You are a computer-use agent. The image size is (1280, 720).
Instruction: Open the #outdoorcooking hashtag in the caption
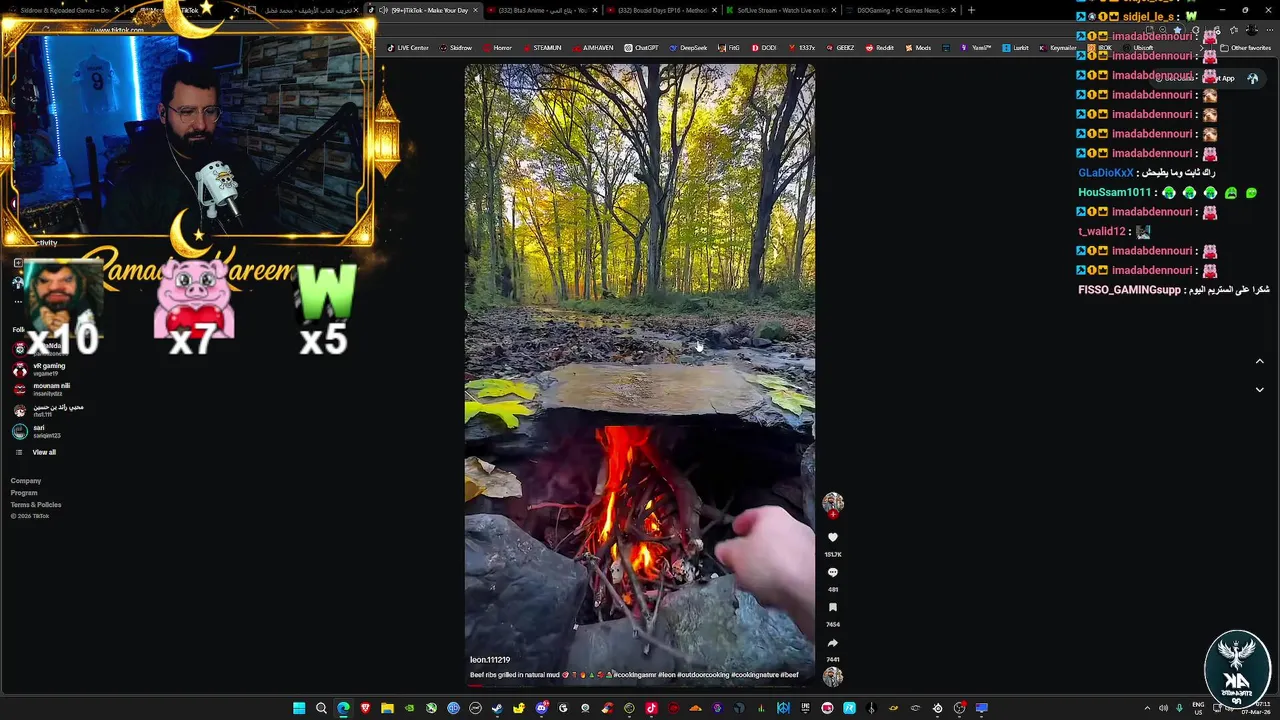(x=703, y=675)
